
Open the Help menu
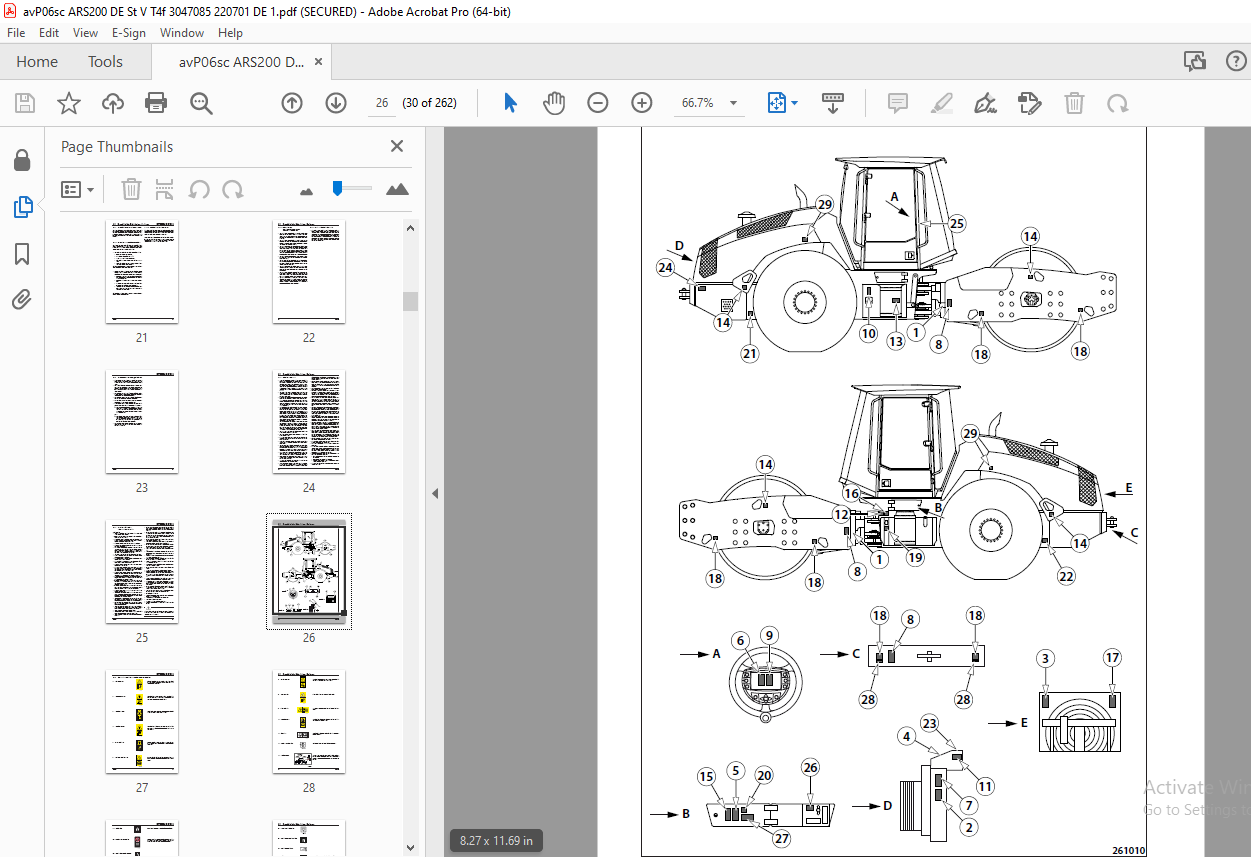pyautogui.click(x=230, y=33)
